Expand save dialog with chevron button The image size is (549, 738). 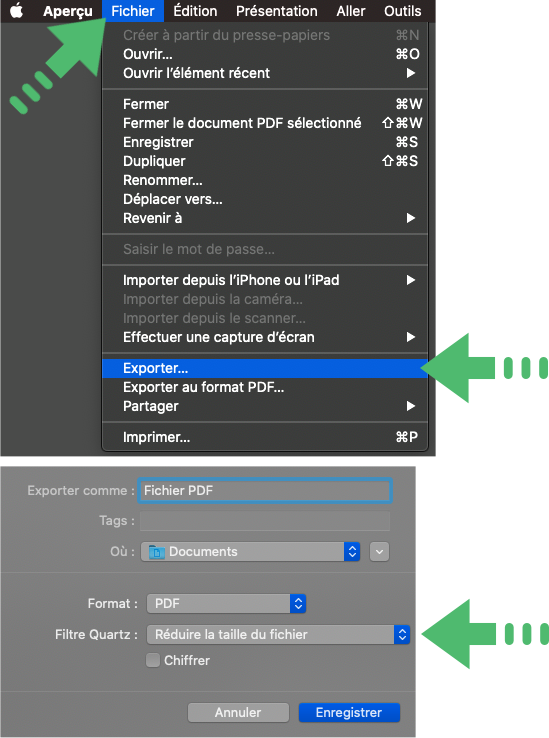click(379, 552)
